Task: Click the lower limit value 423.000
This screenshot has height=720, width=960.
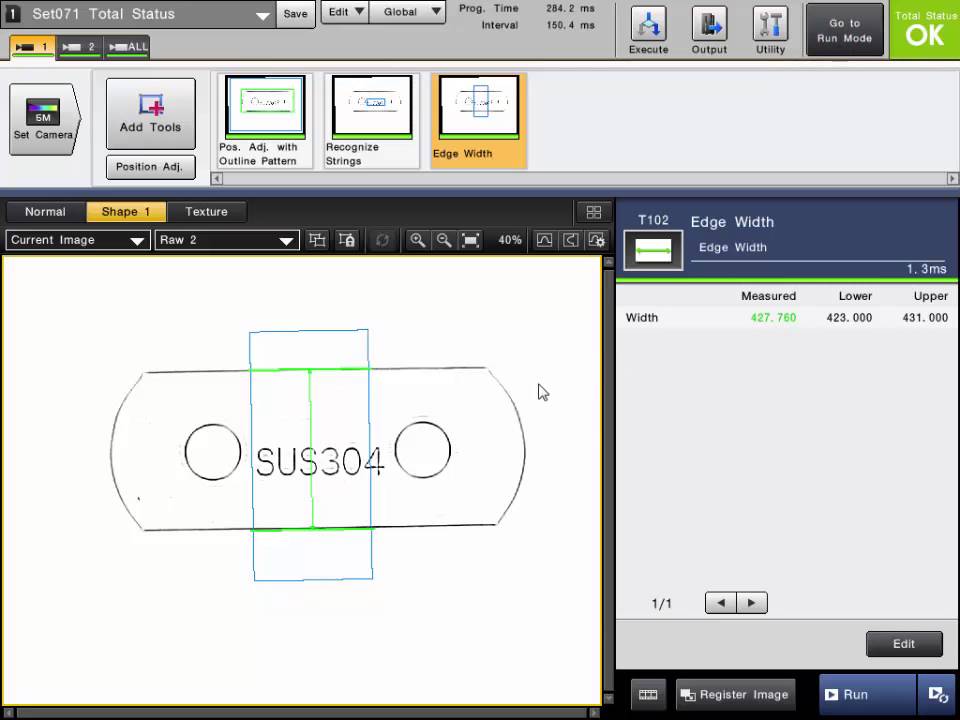Action: point(849,318)
